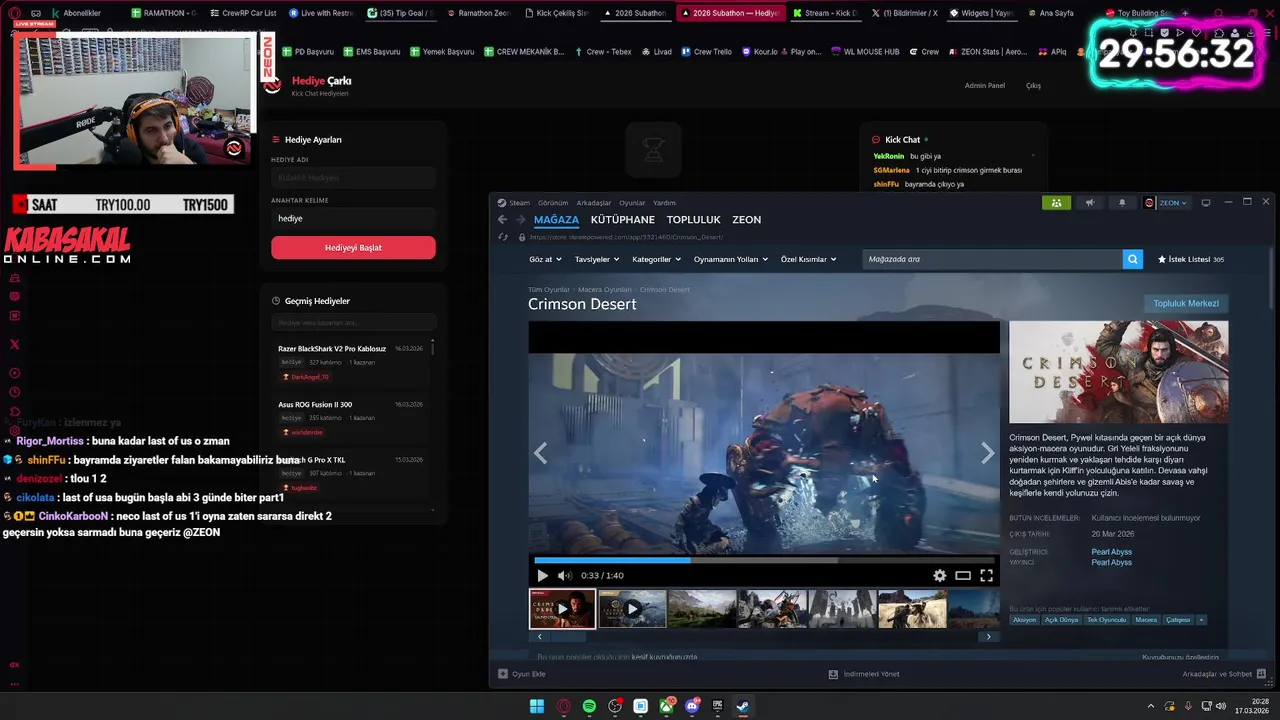The image size is (1280, 720).
Task: Enter fullscreen on the trailer video
Action: point(987,575)
